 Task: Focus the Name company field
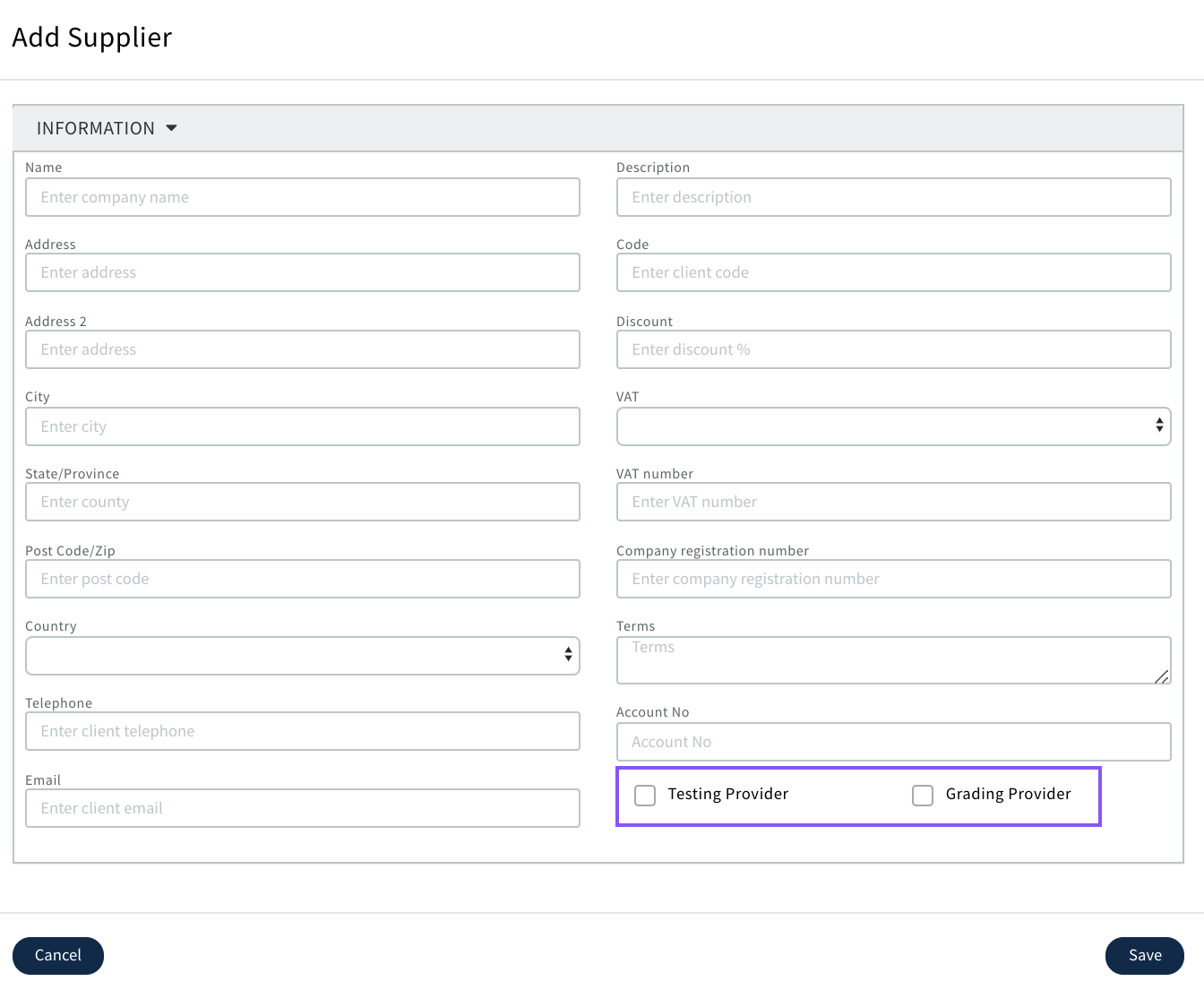coord(302,197)
